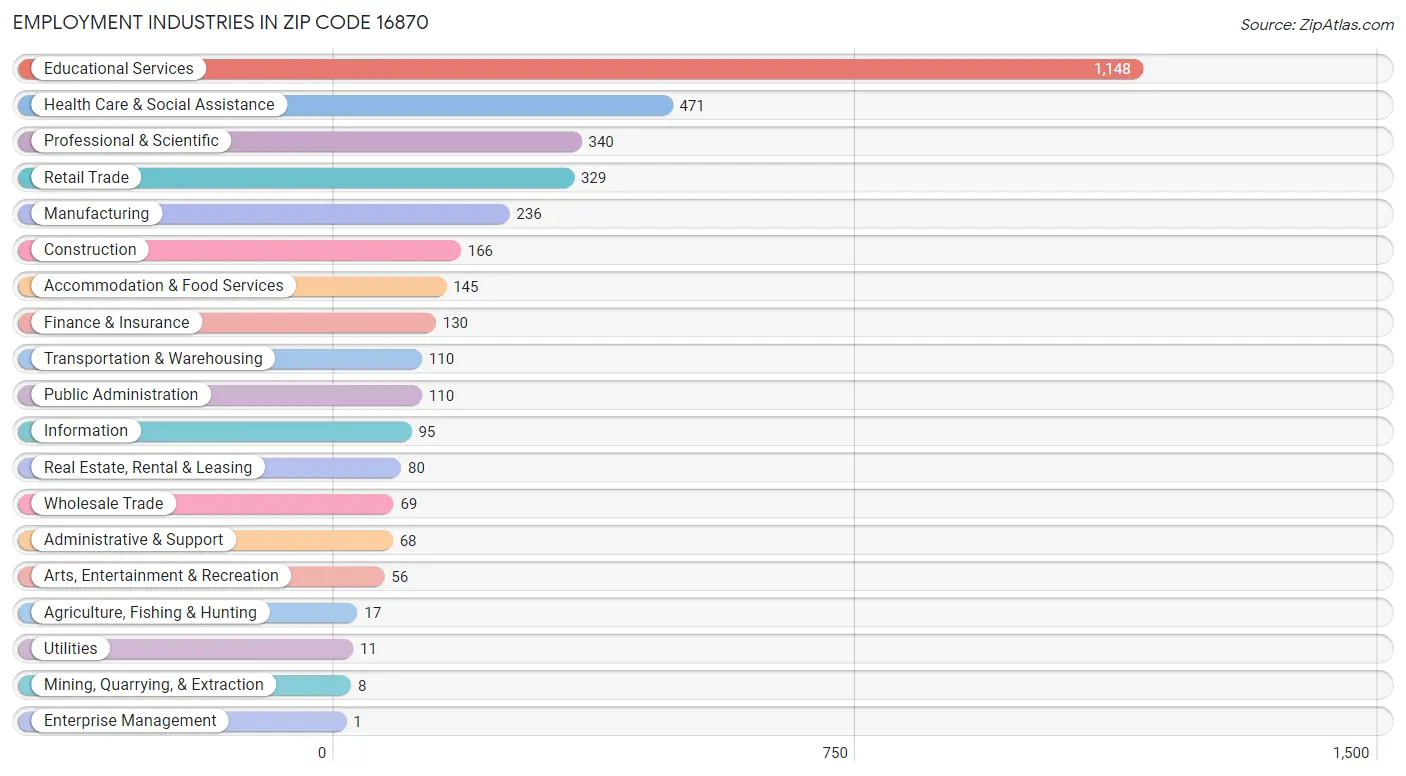Click the Transportation & Warehousing label
Screen dimensions: 1406x776
(x=153, y=359)
